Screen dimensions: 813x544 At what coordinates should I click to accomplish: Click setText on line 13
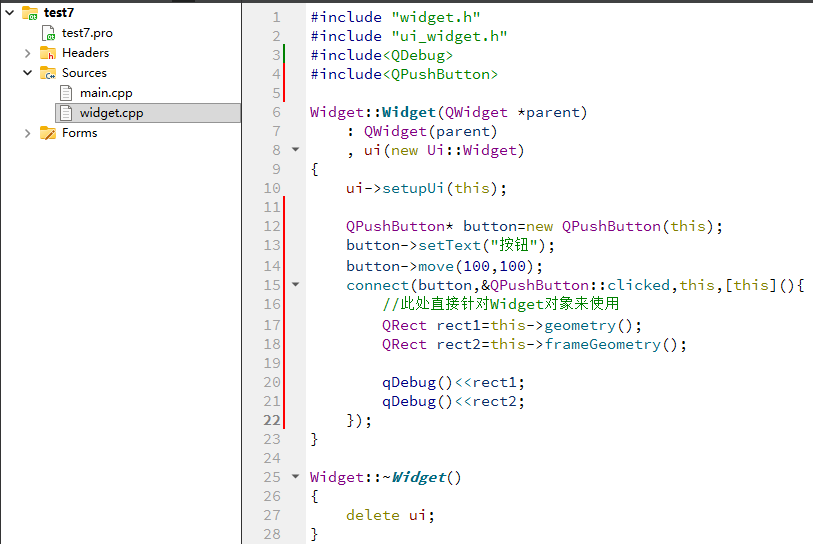tap(449, 245)
